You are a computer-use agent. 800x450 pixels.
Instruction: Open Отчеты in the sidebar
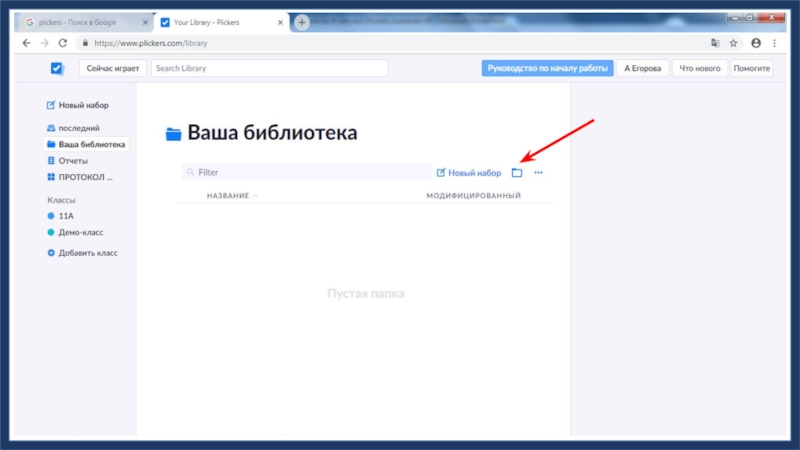point(73,160)
